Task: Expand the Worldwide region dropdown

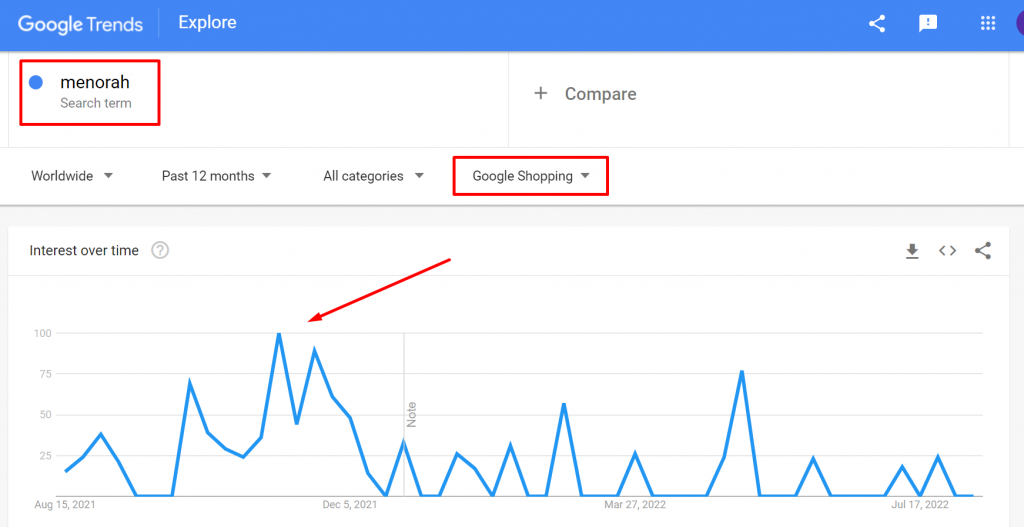Action: (72, 176)
